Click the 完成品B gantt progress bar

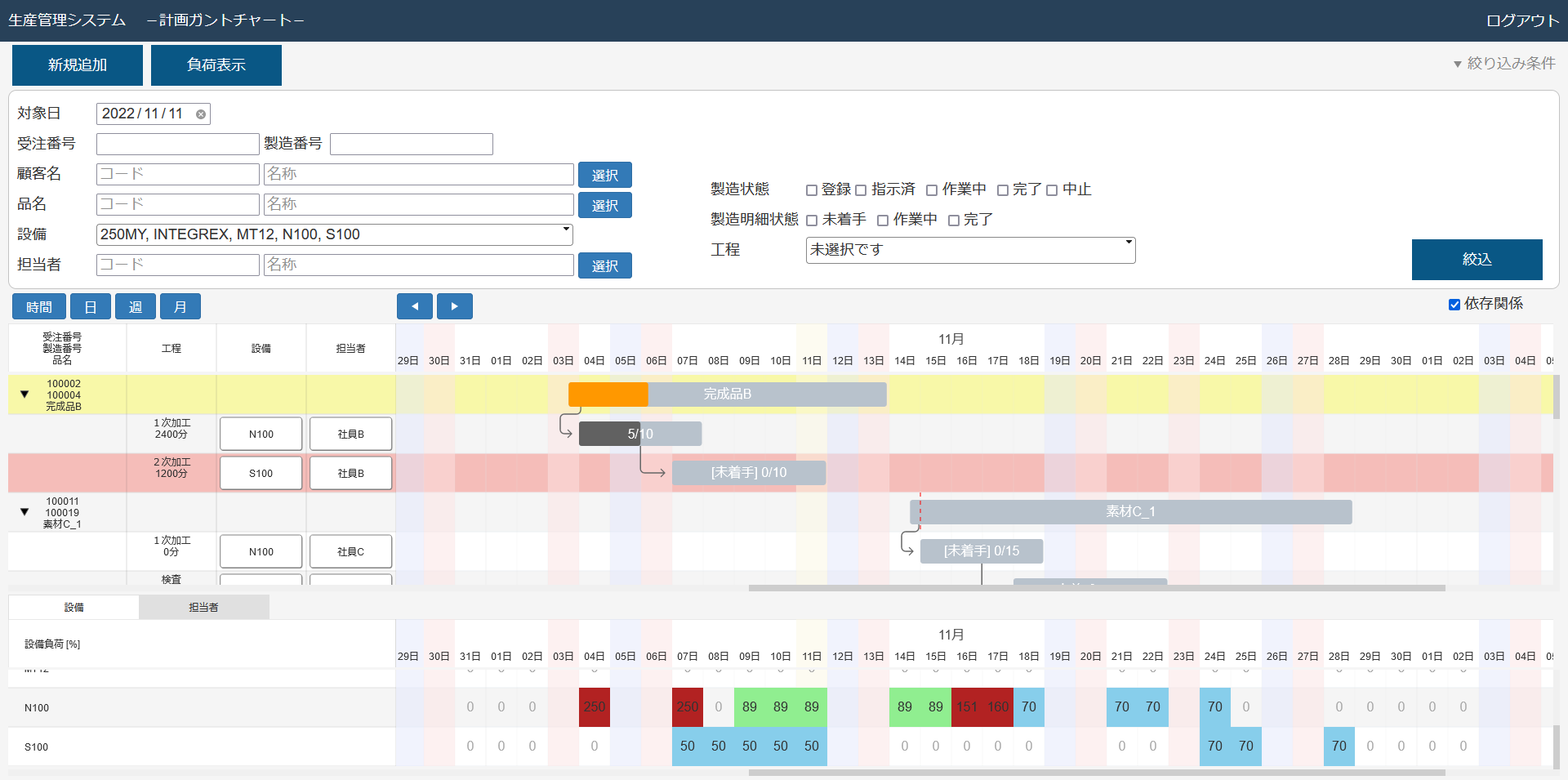click(x=727, y=394)
